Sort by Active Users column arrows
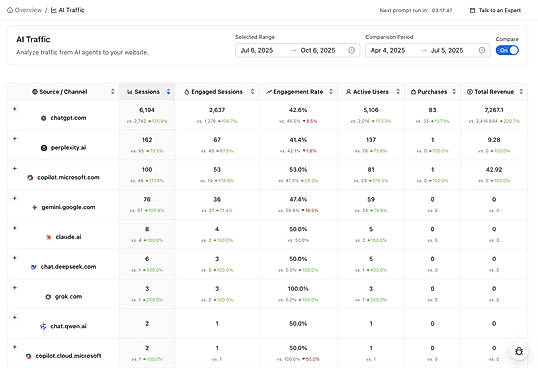This screenshot has width=538, height=368. coord(398,92)
